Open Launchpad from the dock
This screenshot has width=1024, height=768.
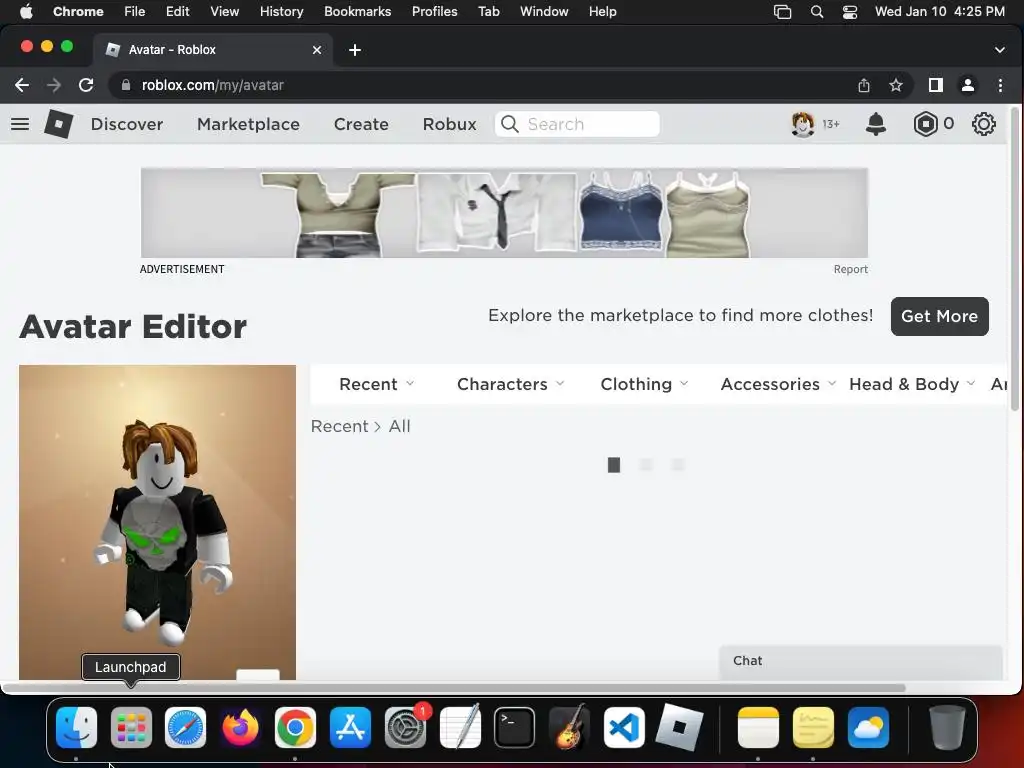[131, 728]
